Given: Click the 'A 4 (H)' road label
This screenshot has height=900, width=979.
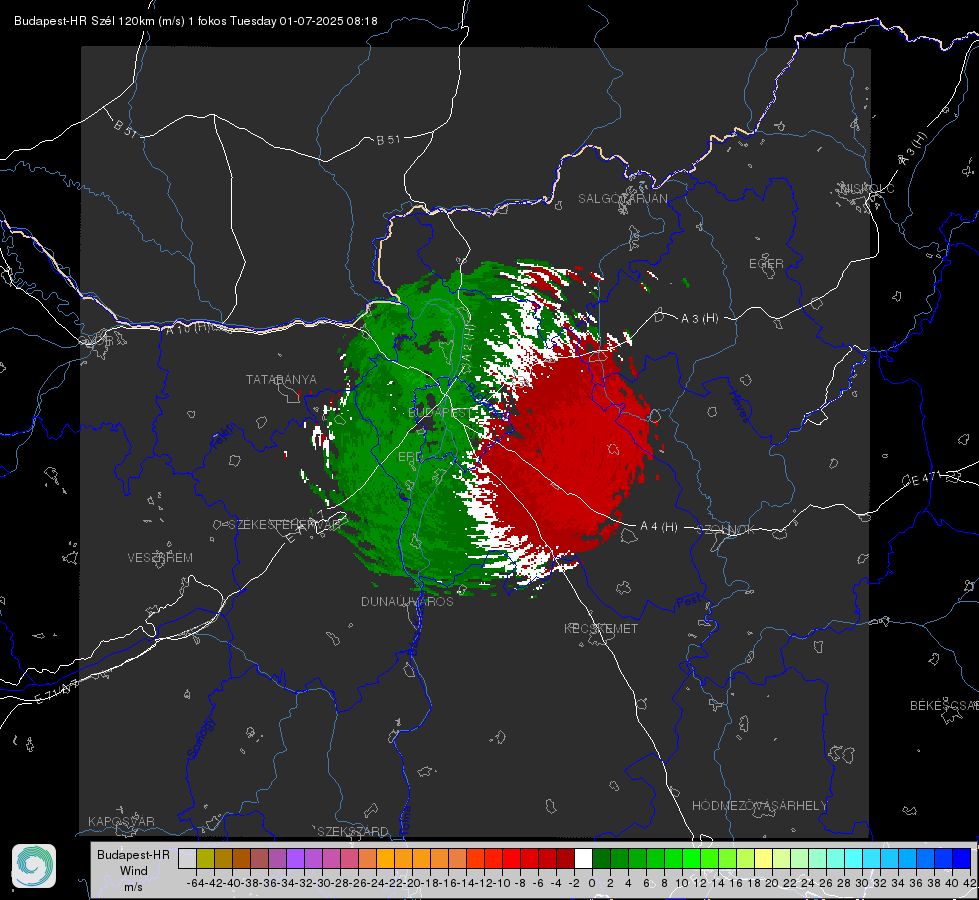Looking at the screenshot, I should tap(659, 527).
